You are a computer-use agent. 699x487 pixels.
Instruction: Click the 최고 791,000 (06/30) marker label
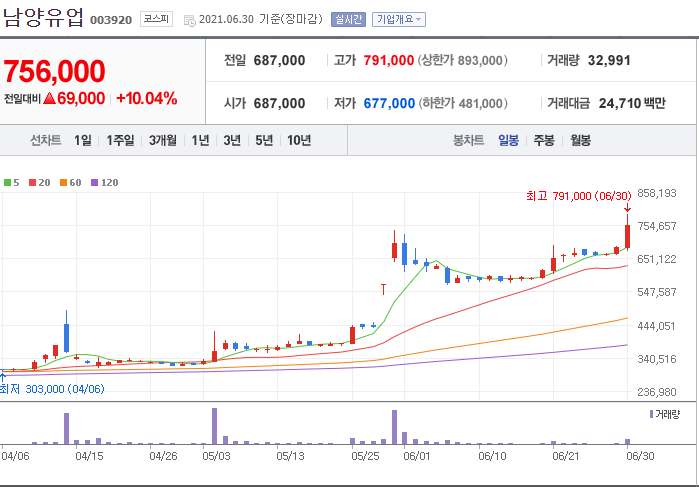click(x=579, y=196)
